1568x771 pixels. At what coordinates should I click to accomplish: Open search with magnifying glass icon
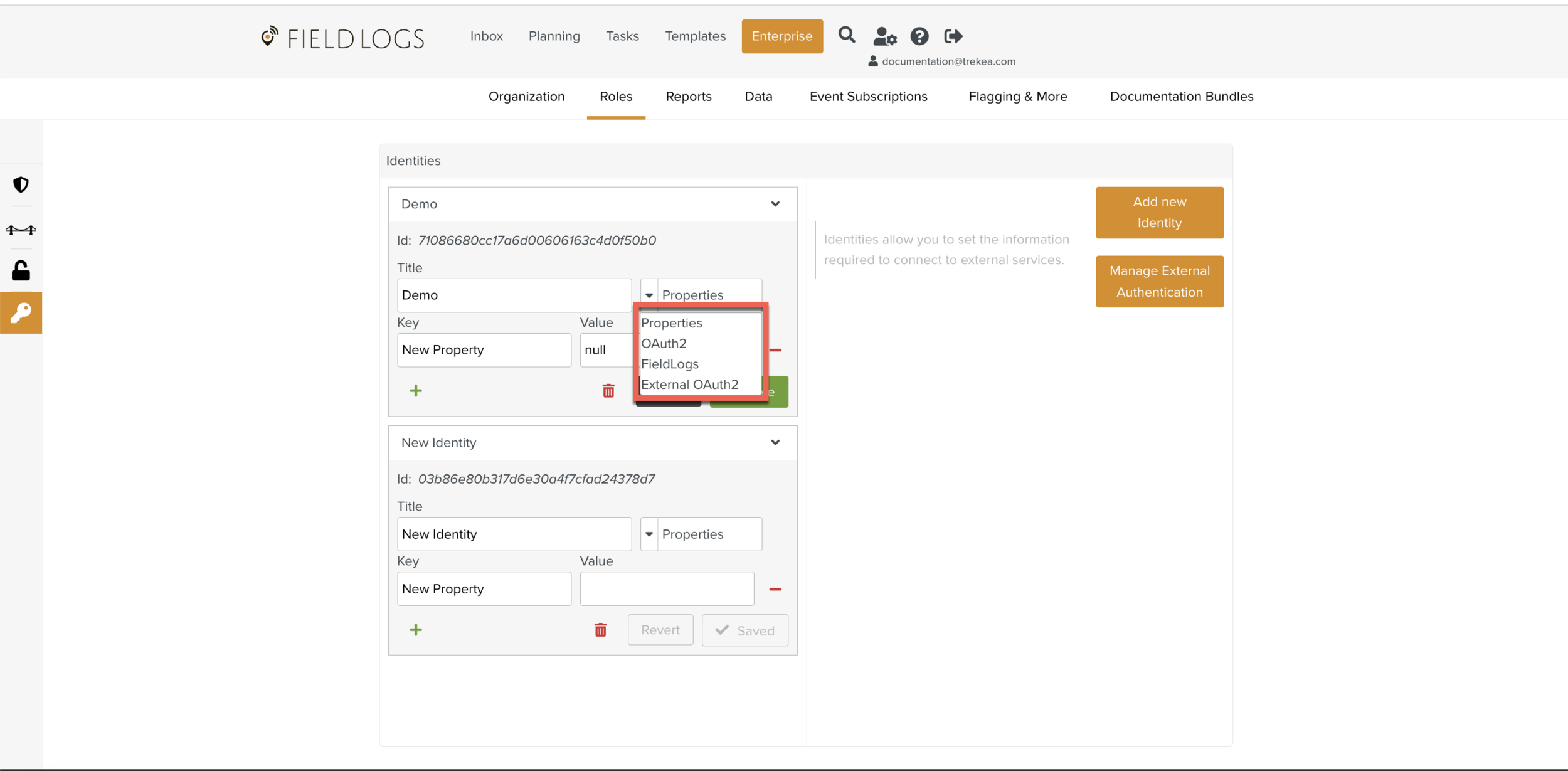coord(847,35)
